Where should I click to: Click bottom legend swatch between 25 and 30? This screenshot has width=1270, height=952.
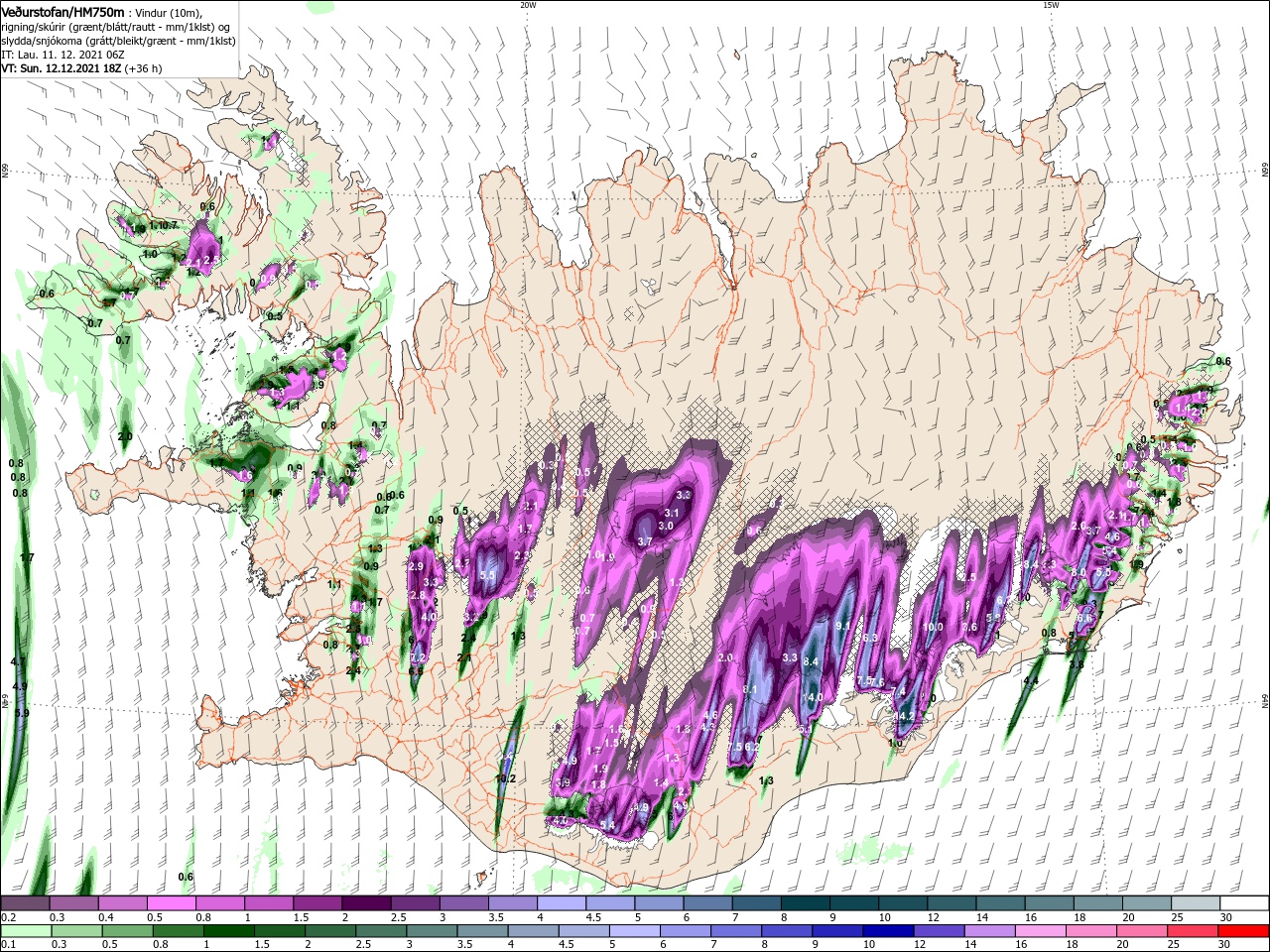point(1192,931)
